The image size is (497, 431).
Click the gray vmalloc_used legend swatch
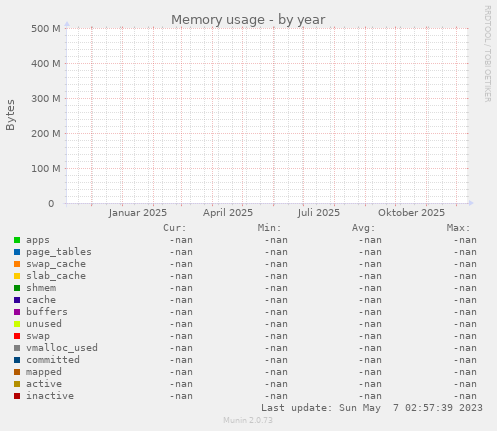point(17,348)
